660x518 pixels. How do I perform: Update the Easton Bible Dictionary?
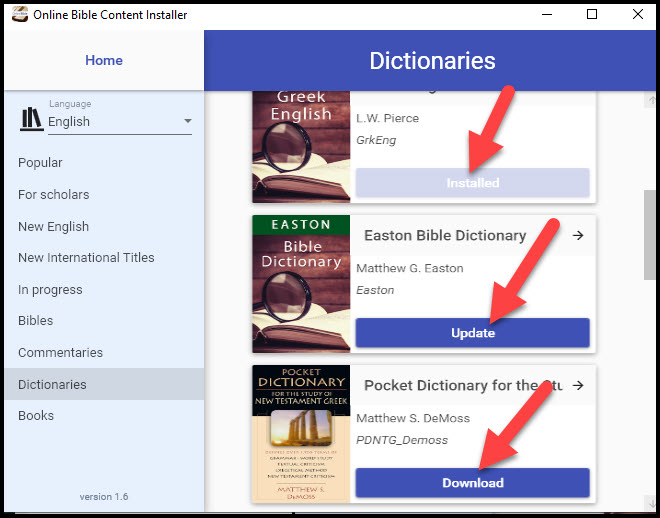click(472, 333)
